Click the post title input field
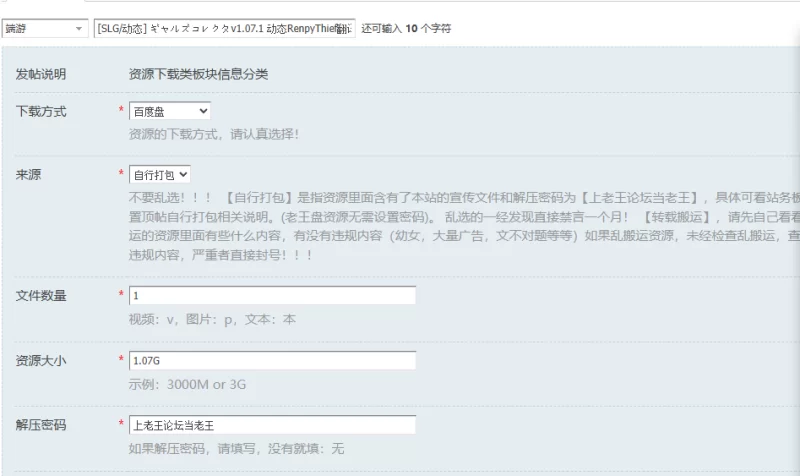This screenshot has width=800, height=476. pyautogui.click(x=224, y=29)
